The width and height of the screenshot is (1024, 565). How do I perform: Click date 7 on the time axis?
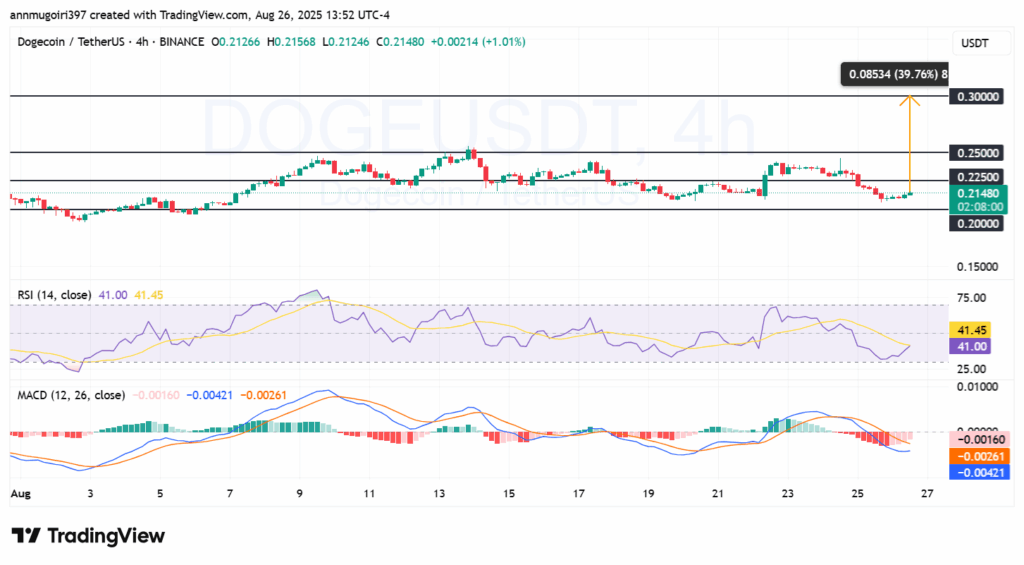[230, 494]
